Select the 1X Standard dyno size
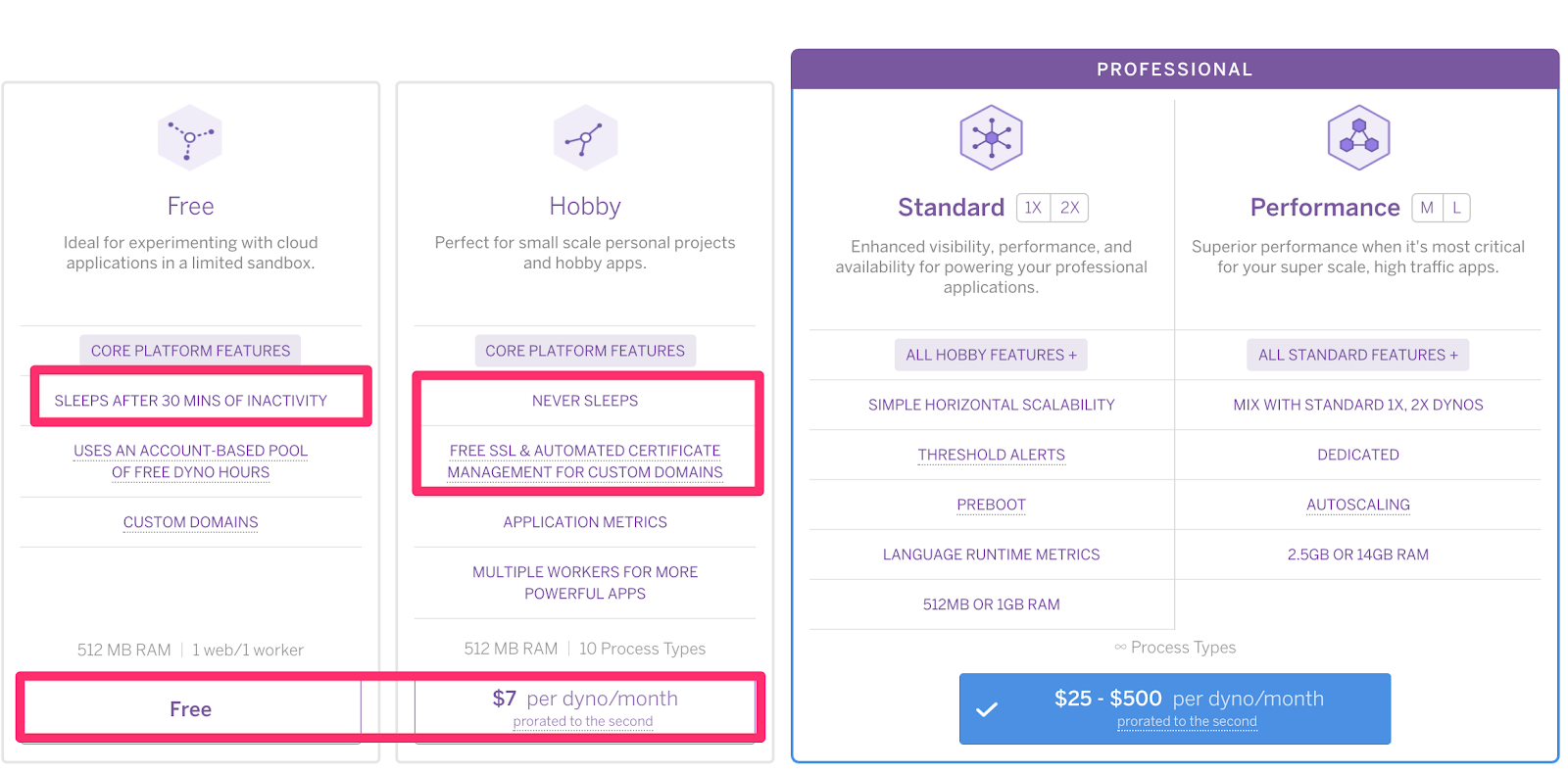This screenshot has height=773, width=1568. click(x=1033, y=208)
